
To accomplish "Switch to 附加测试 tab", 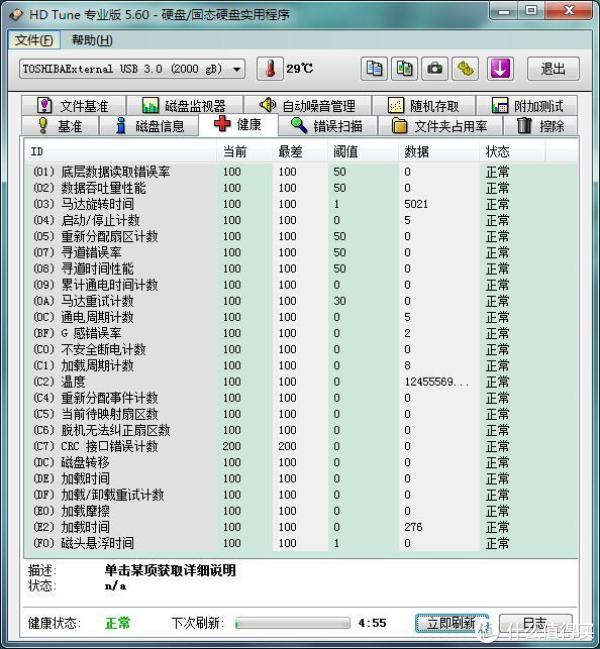I will (527, 106).
